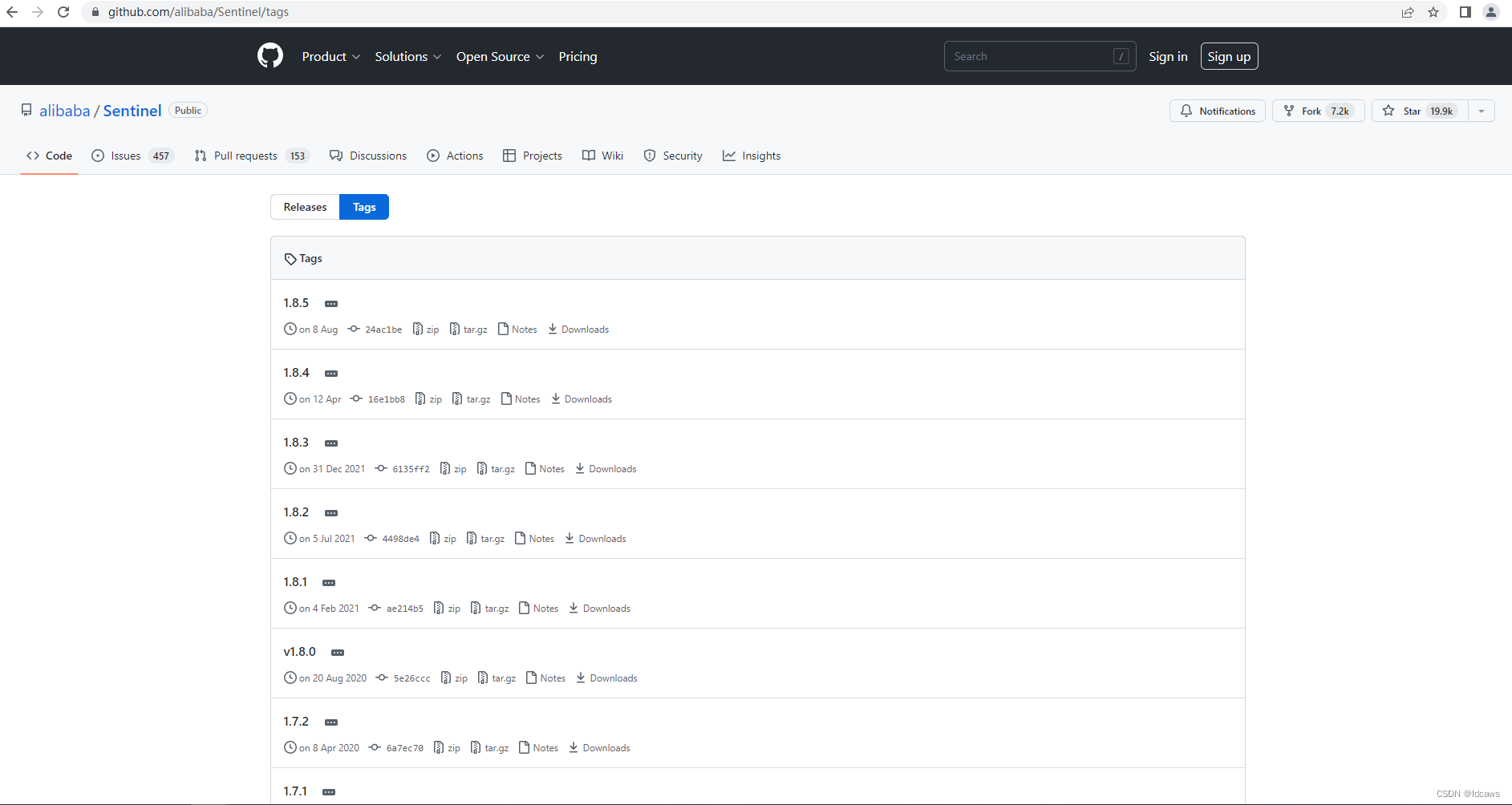Open the Sentinel repository link
The width and height of the screenshot is (1512, 805).
pos(132,111)
